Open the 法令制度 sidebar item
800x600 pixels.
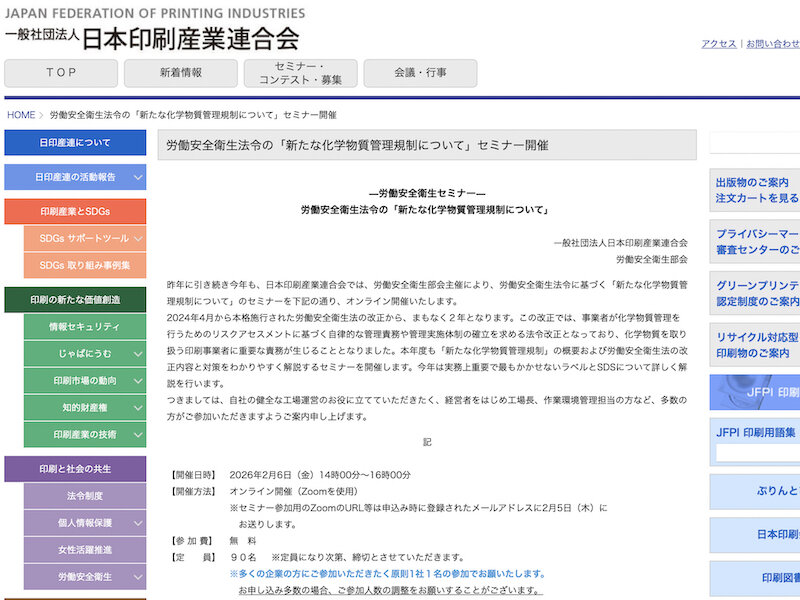point(84,495)
